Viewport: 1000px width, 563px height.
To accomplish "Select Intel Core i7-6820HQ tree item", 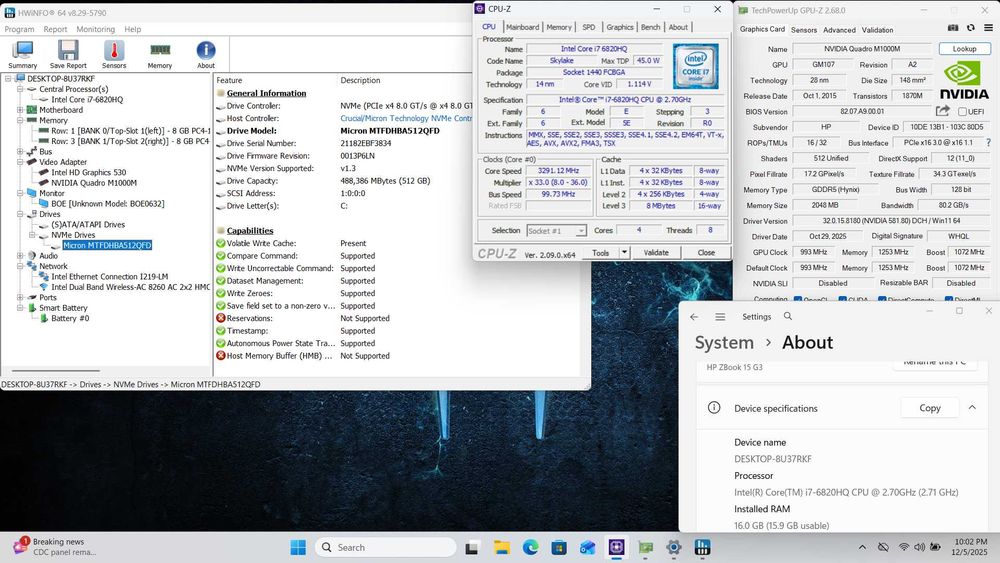I will click(87, 99).
